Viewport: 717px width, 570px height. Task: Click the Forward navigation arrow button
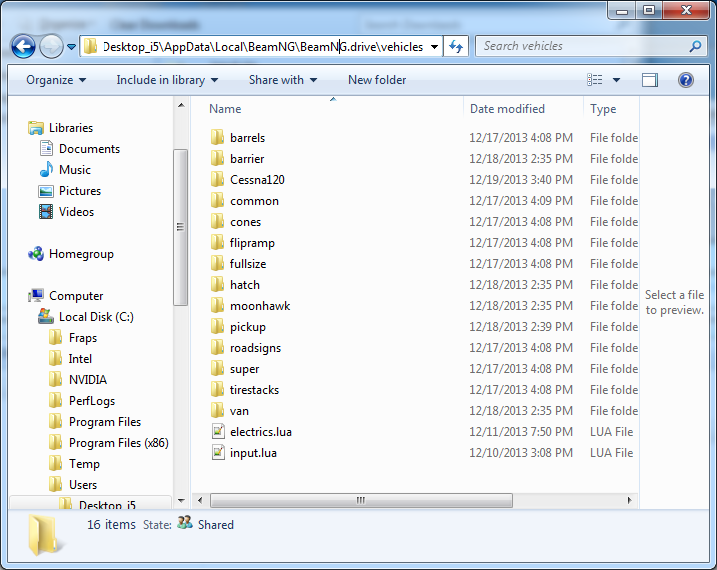[51, 46]
